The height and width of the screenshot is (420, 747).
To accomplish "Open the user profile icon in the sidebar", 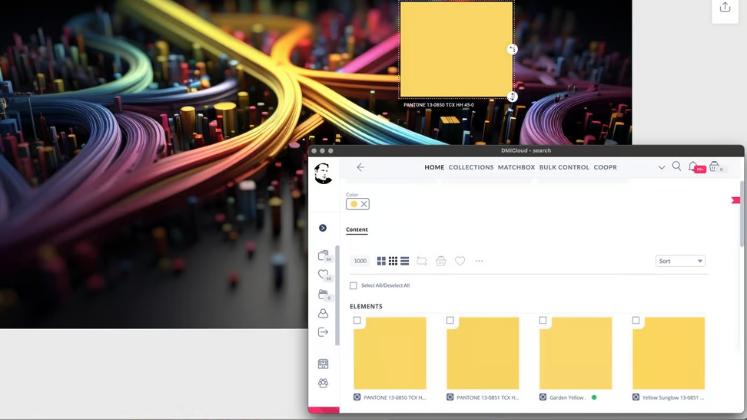I will click(x=323, y=313).
